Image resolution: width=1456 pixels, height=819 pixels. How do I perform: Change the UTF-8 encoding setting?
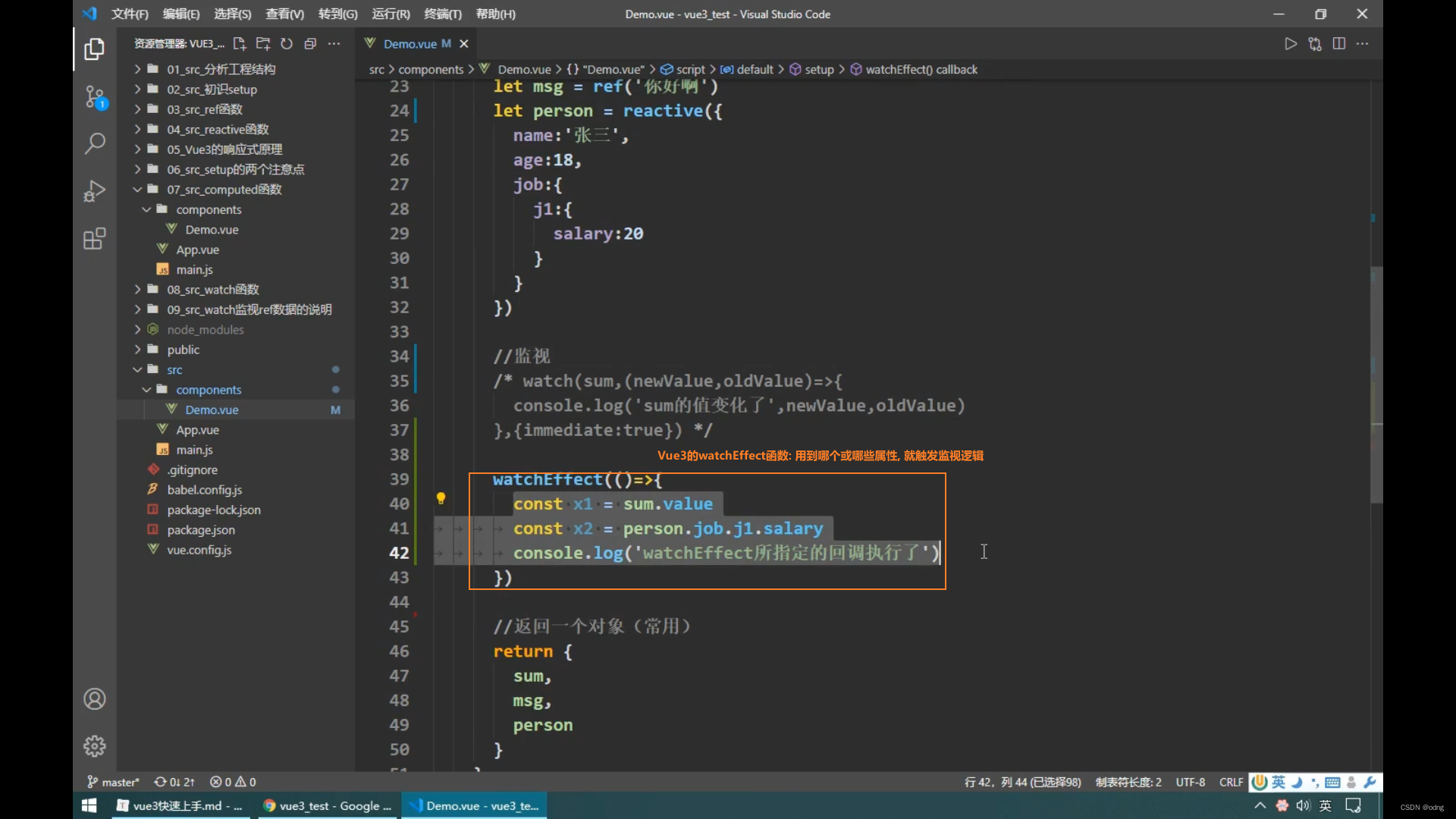coord(1191,782)
